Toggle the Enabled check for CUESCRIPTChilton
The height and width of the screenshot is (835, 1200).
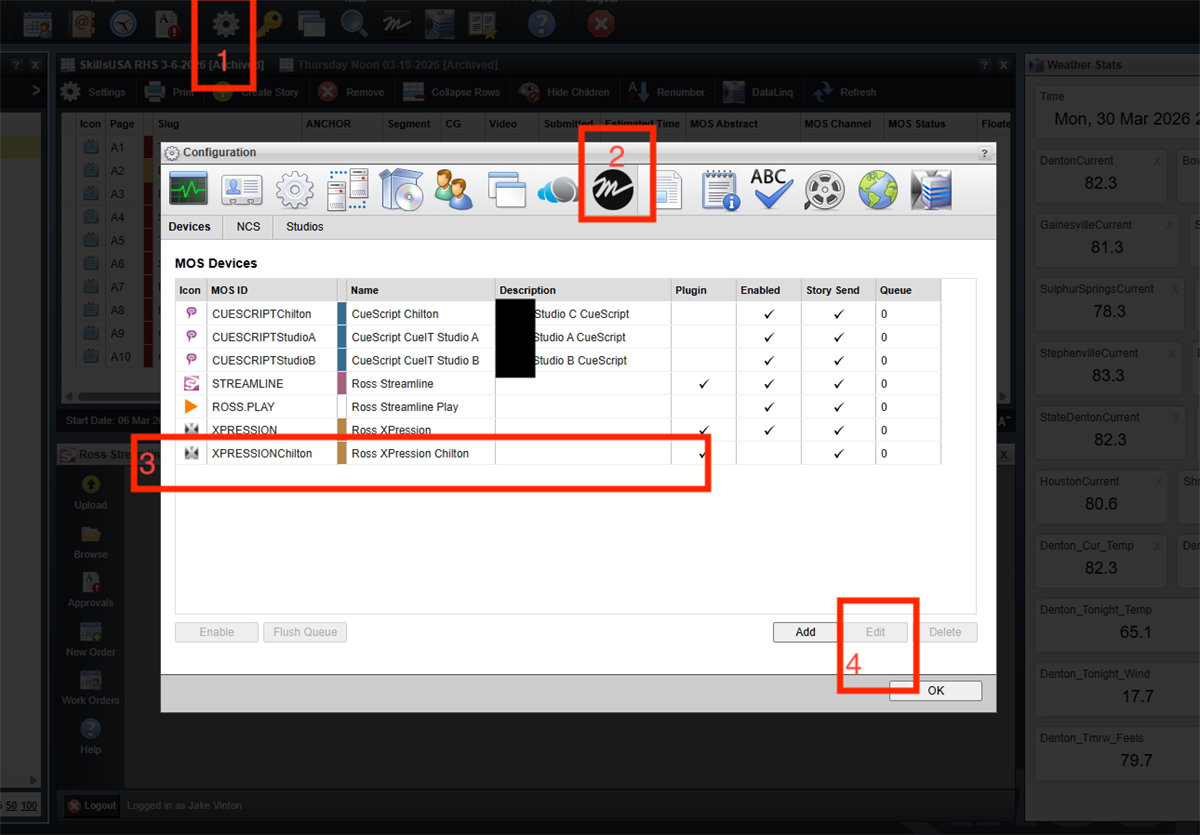tap(769, 314)
